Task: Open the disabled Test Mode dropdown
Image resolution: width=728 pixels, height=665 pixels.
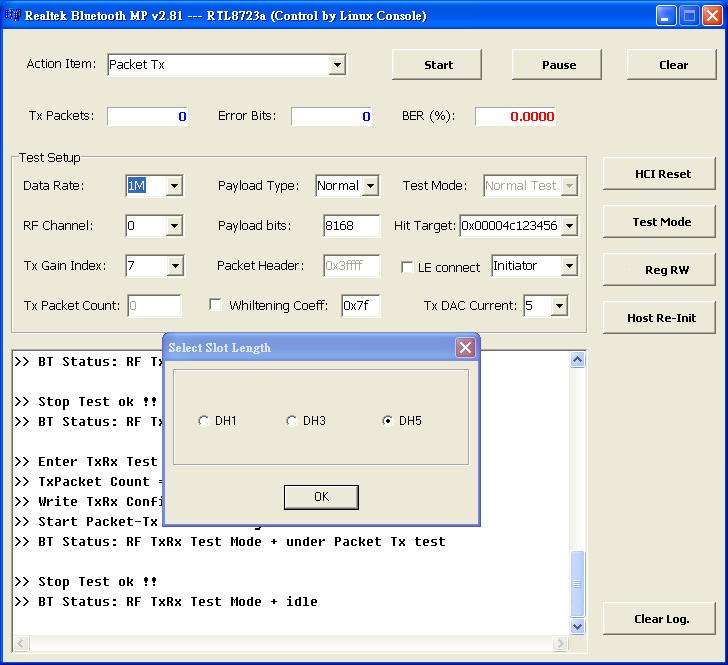Action: (569, 186)
